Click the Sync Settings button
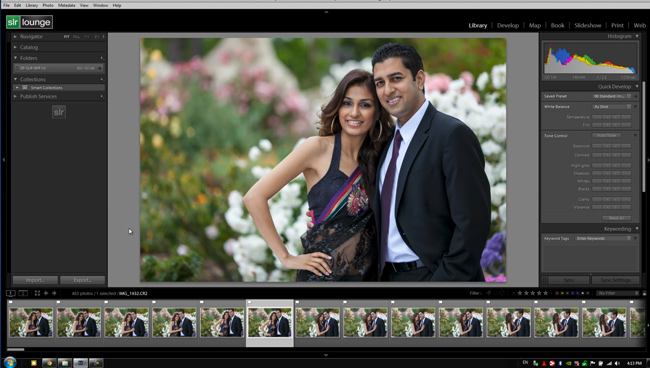The height and width of the screenshot is (368, 650). coord(616,280)
